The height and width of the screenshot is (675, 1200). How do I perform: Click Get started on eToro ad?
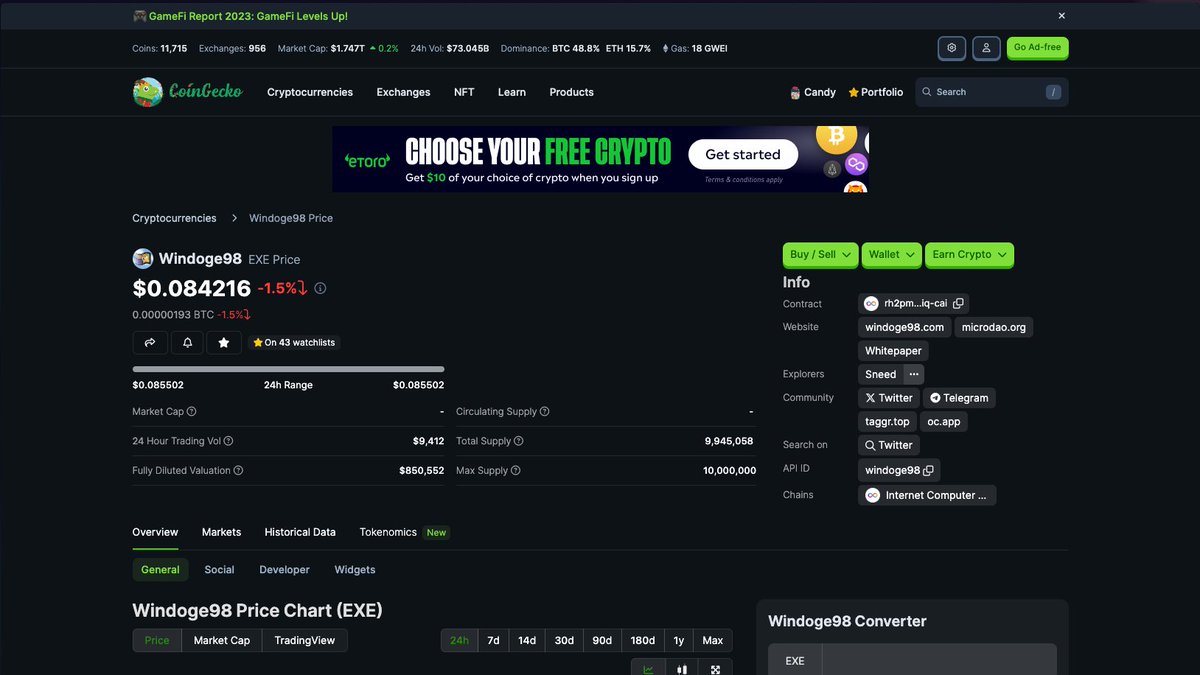coord(743,155)
